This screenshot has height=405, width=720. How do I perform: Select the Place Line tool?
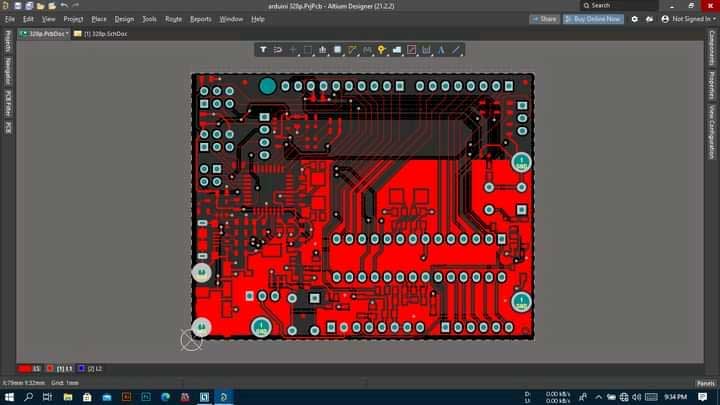point(456,49)
